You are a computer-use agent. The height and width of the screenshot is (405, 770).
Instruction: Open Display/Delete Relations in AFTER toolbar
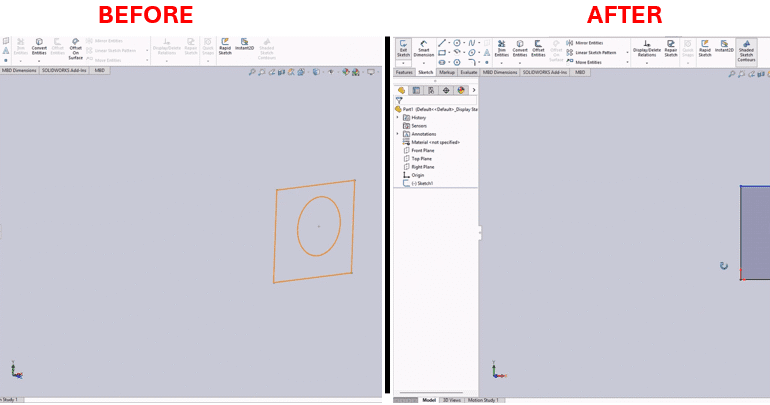647,49
